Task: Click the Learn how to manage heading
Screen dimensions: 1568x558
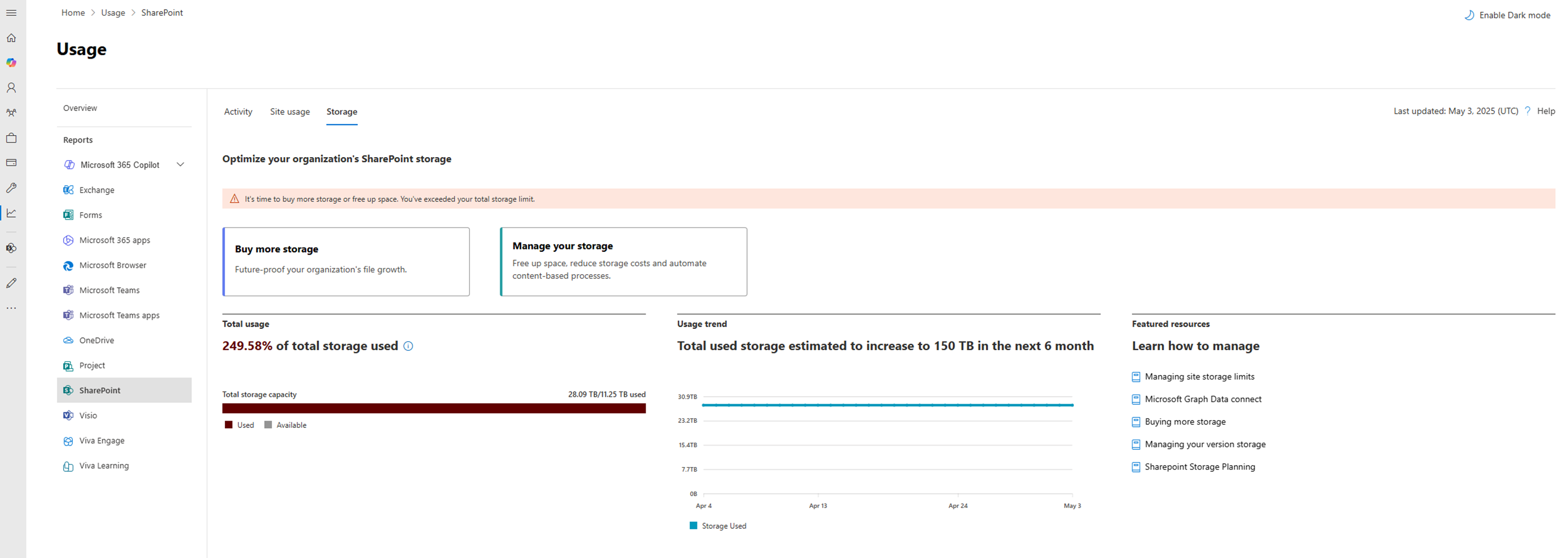Action: point(1196,346)
